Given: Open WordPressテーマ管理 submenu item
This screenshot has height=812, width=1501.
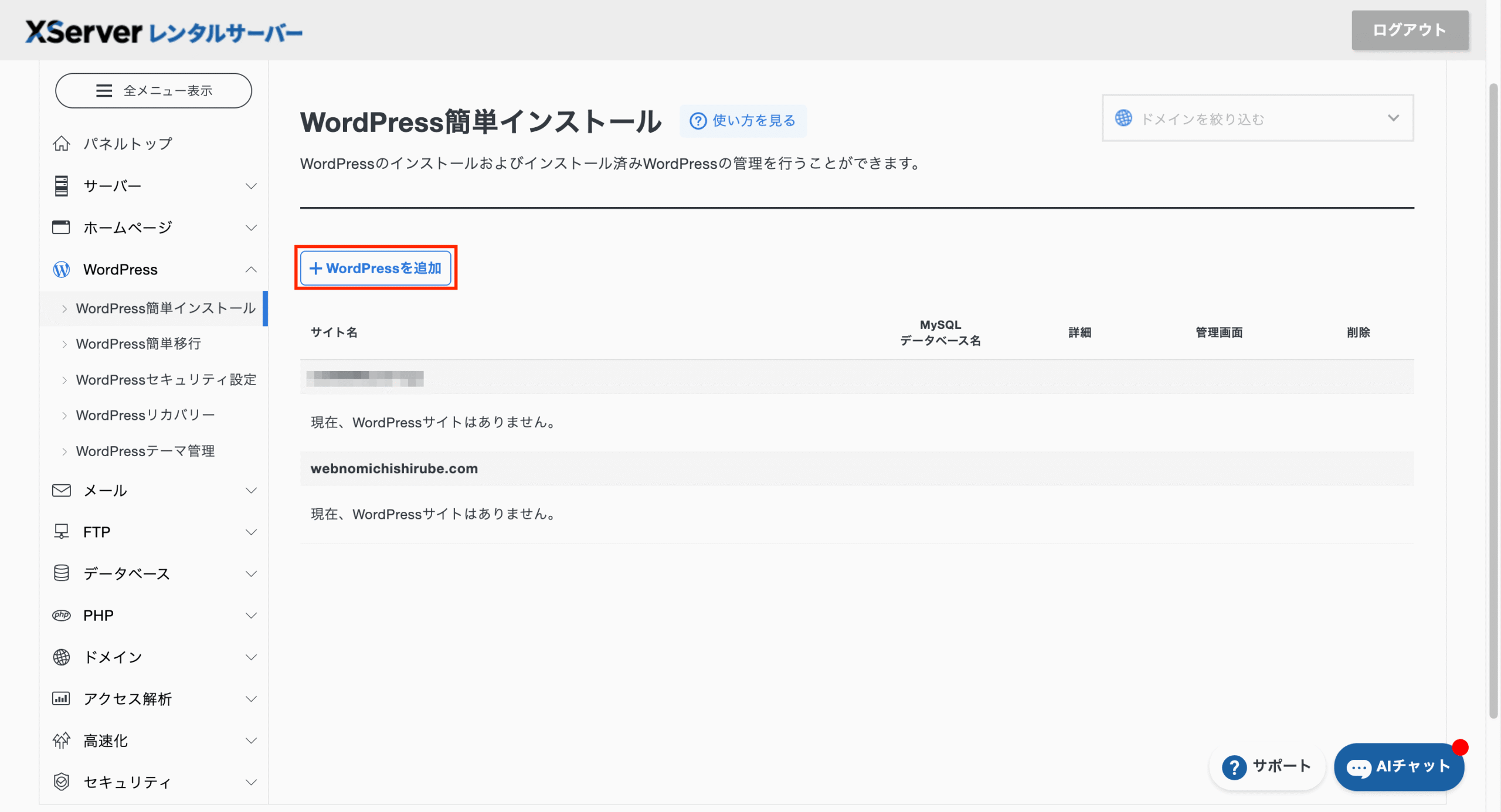Looking at the screenshot, I should pyautogui.click(x=154, y=451).
